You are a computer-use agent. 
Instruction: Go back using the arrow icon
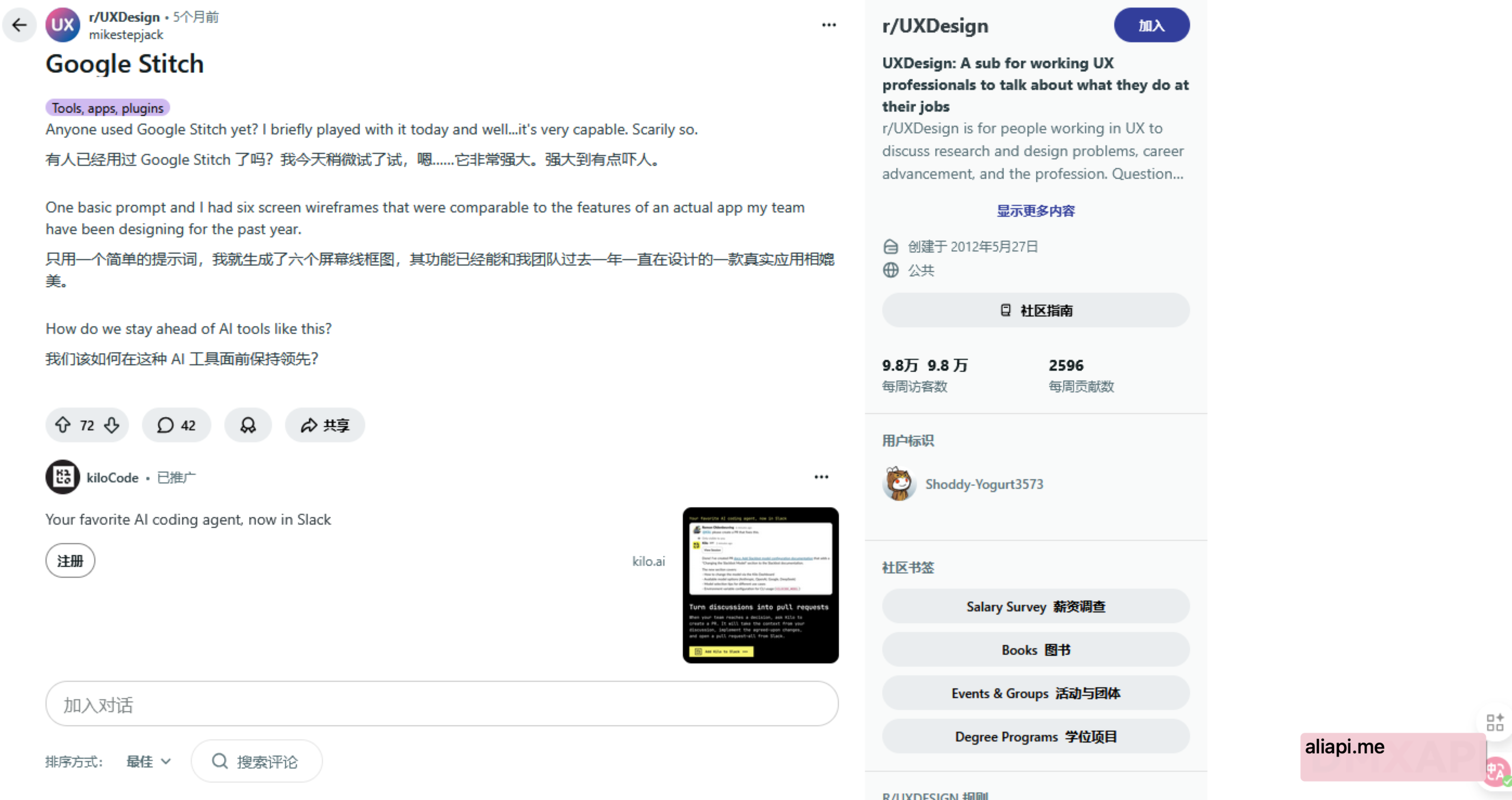[19, 25]
